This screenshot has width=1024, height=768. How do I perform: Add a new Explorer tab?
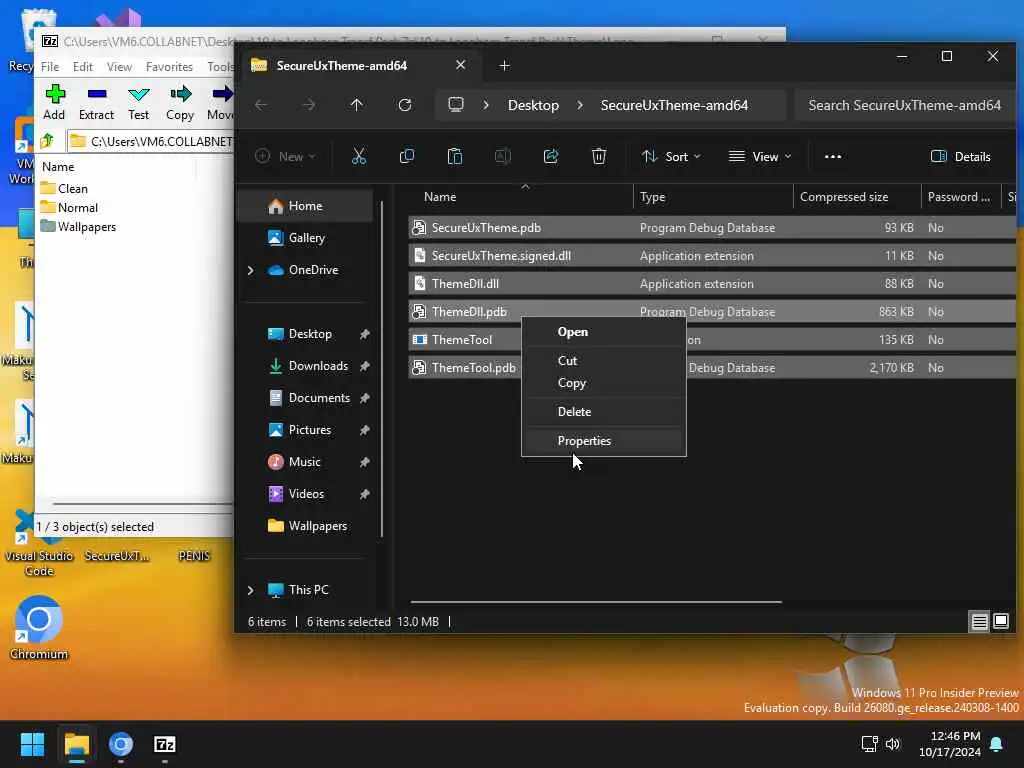pyautogui.click(x=504, y=65)
